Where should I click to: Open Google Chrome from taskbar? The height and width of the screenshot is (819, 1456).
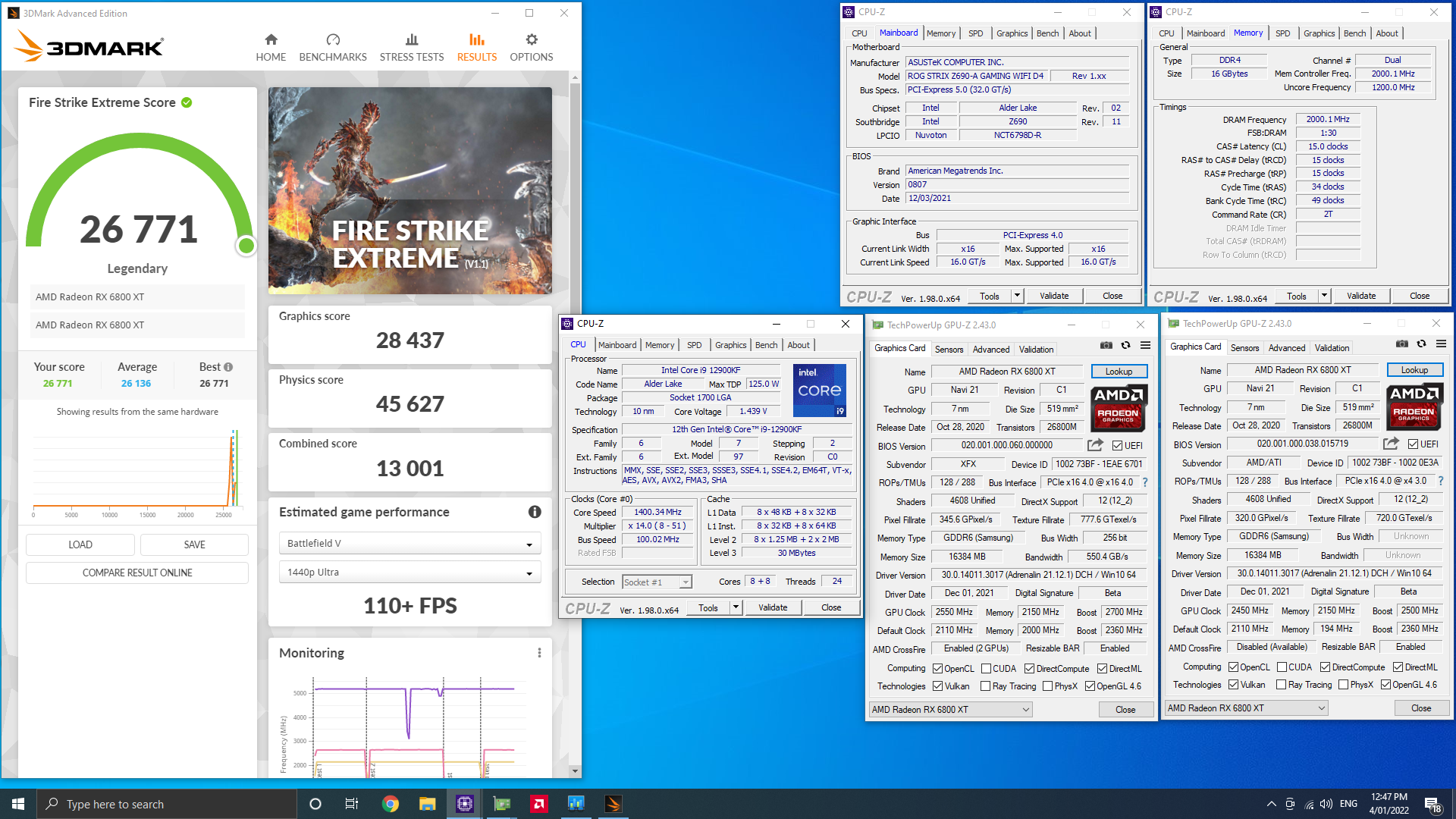(x=391, y=804)
